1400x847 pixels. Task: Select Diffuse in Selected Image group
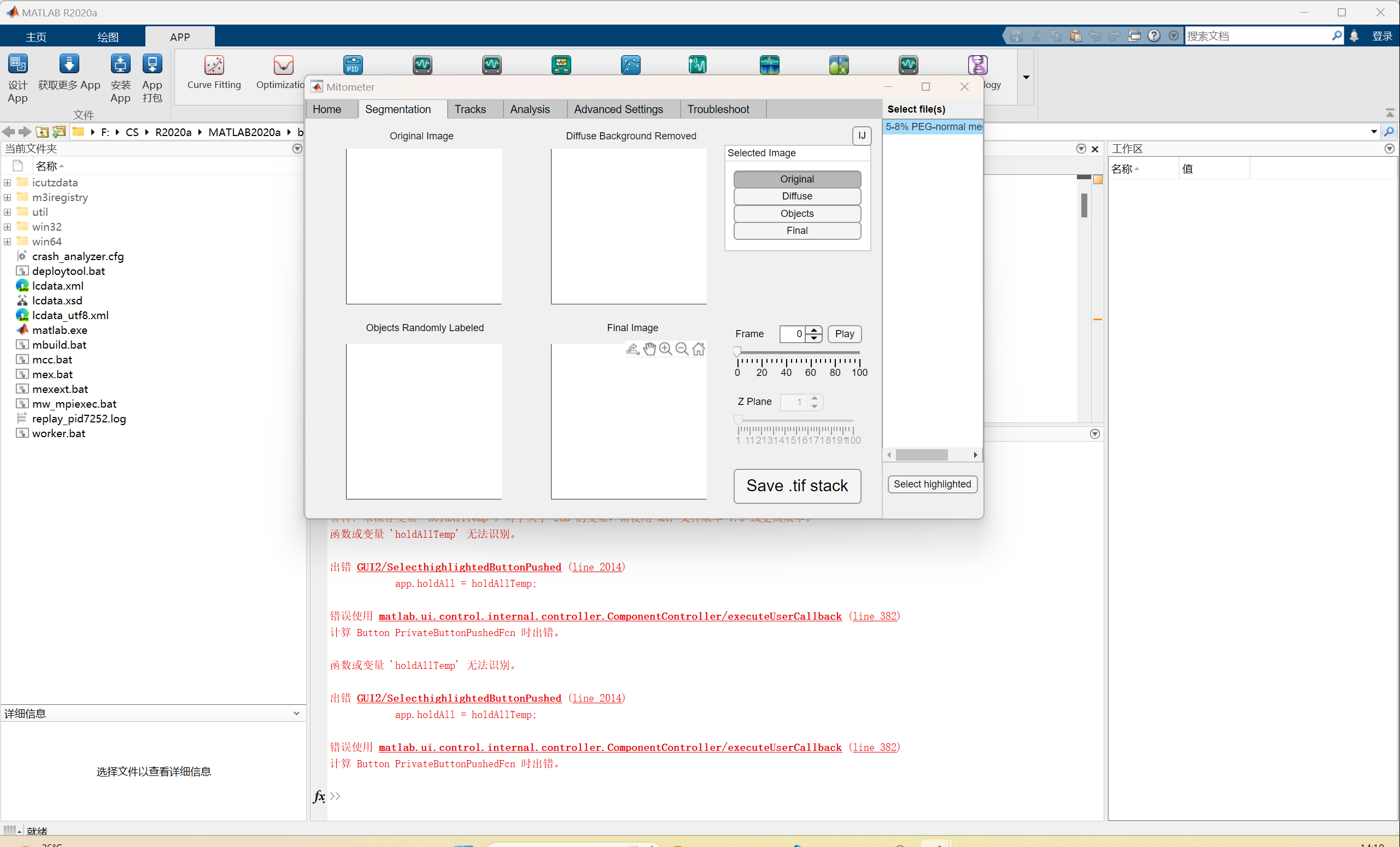(x=796, y=196)
